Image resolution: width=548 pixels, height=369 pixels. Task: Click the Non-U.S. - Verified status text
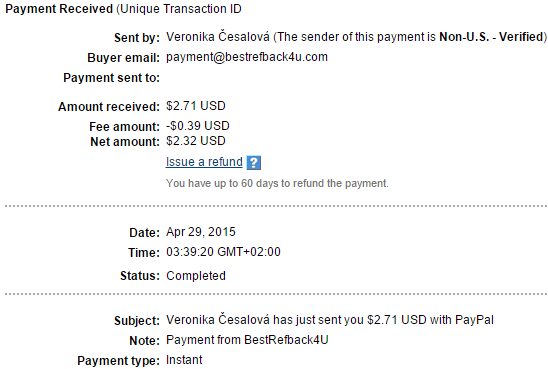pyautogui.click(x=491, y=37)
